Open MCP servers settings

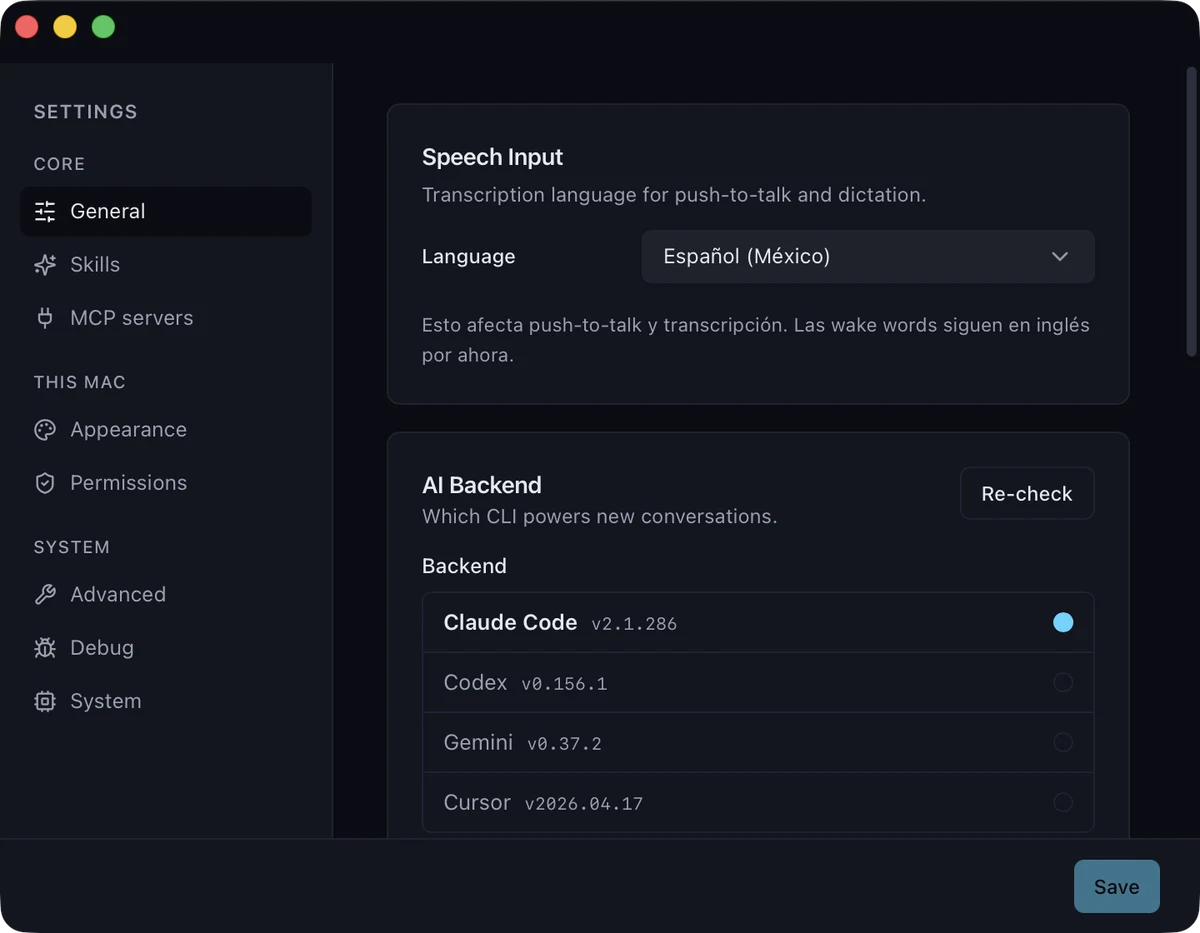coord(166,318)
